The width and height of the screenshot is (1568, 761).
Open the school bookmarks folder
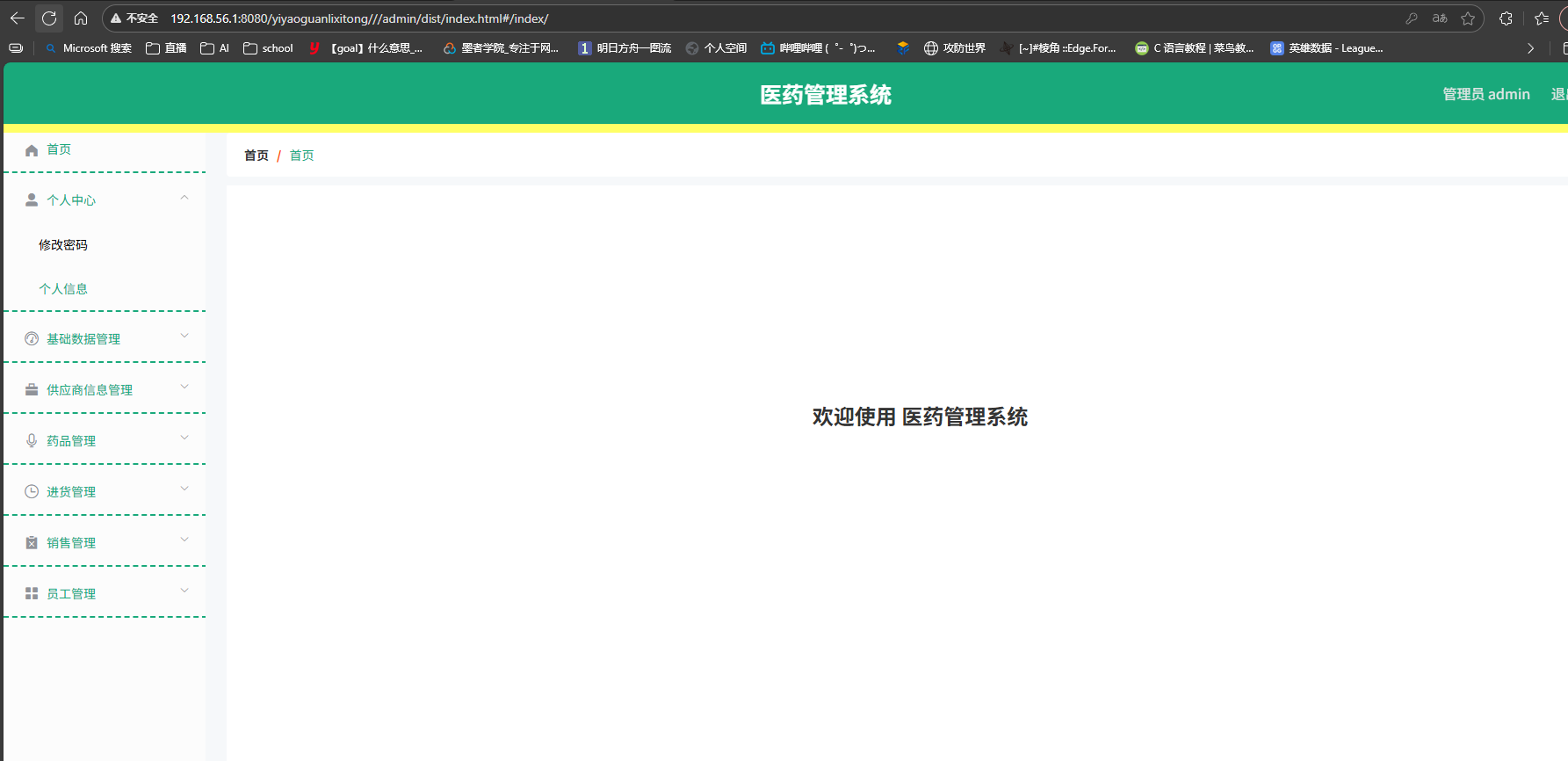(x=268, y=48)
